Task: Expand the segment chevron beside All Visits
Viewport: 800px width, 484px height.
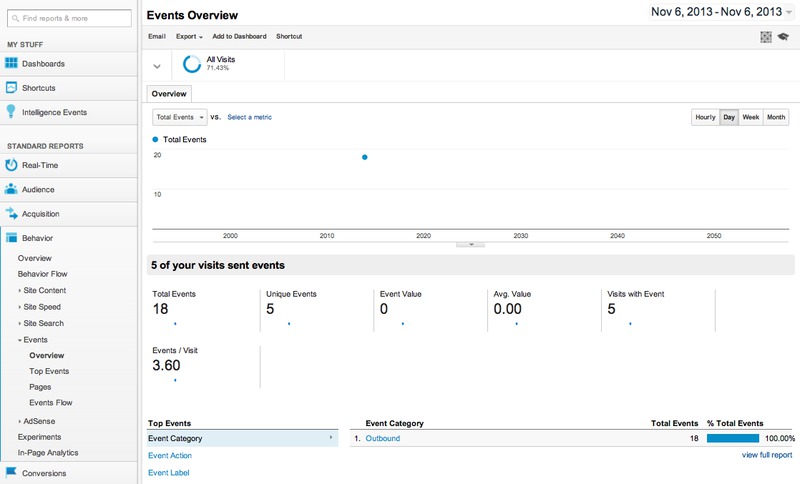Action: (x=157, y=66)
